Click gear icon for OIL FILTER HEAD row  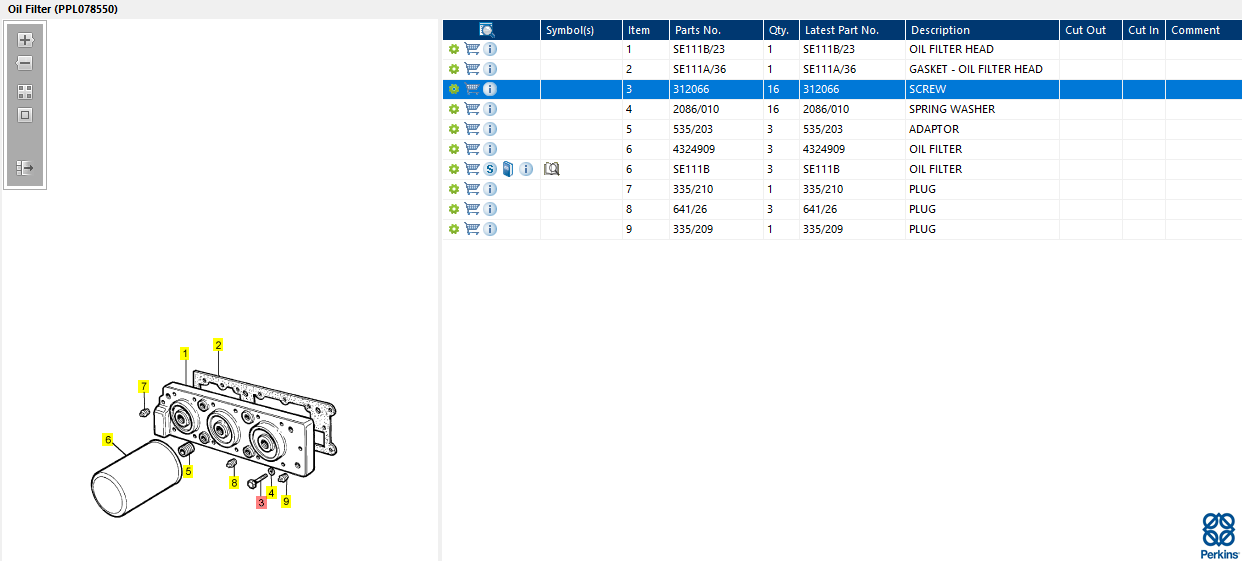coord(454,49)
